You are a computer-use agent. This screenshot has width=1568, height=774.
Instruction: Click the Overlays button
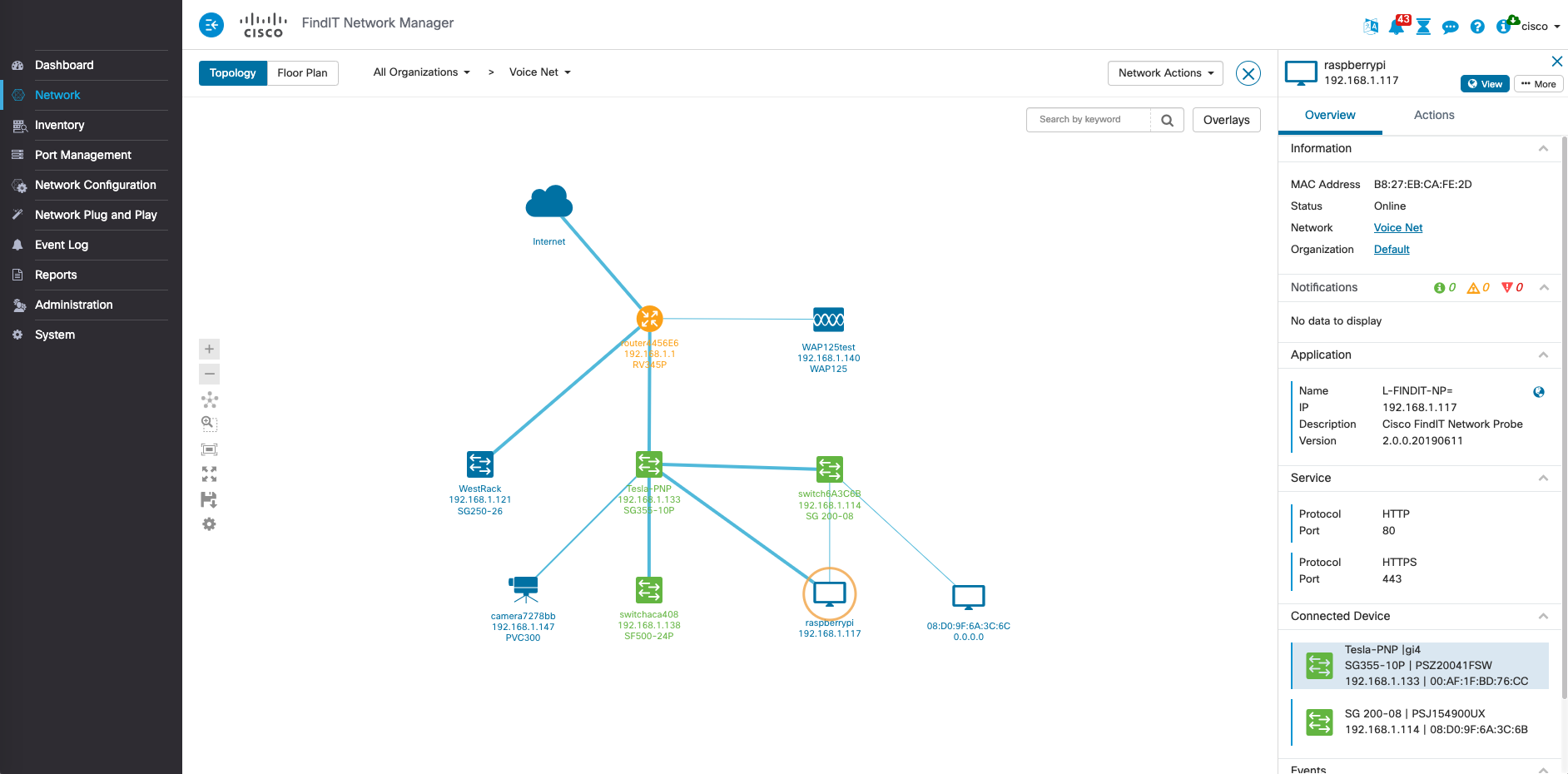pyautogui.click(x=1227, y=120)
